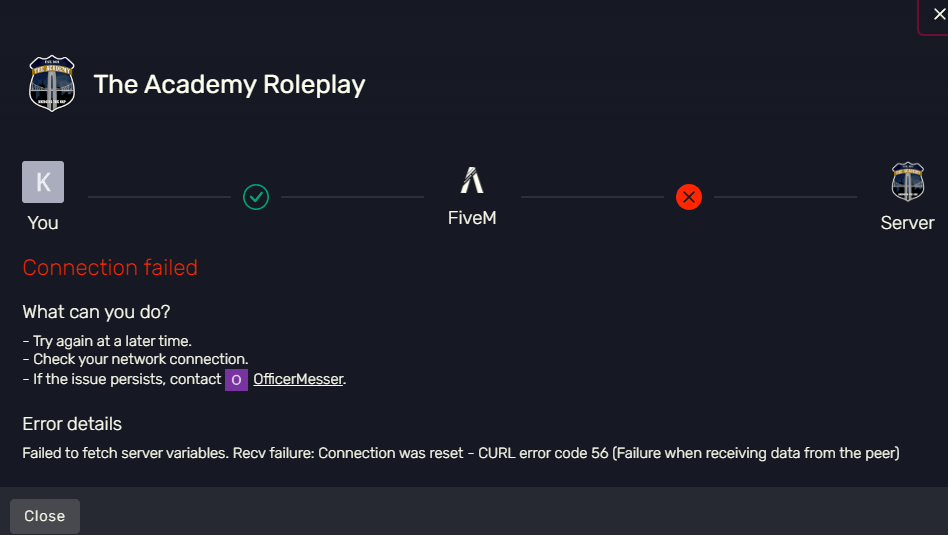Click the 'FiveM' label text
Image resolution: width=948 pixels, height=535 pixels.
click(x=472, y=218)
